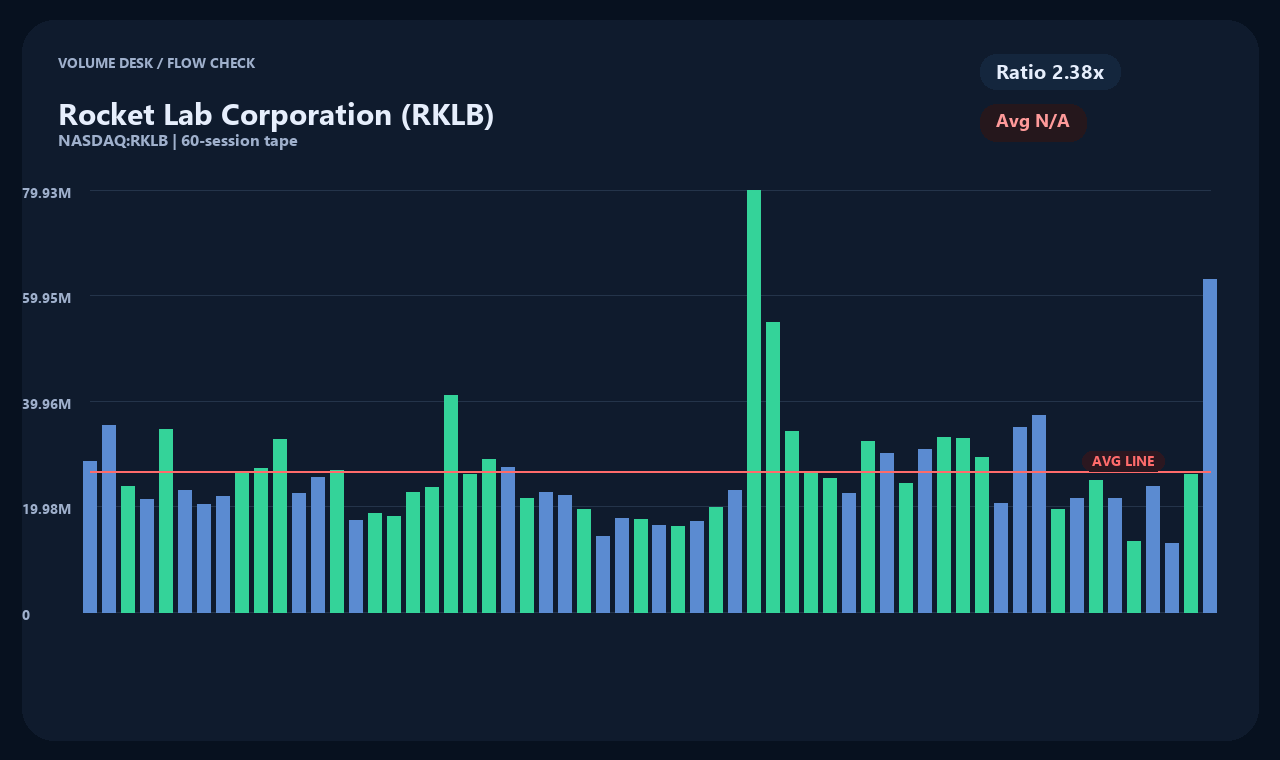Click the Ratio 2.38x badge
Image resolution: width=1280 pixels, height=760 pixels.
[x=1050, y=72]
